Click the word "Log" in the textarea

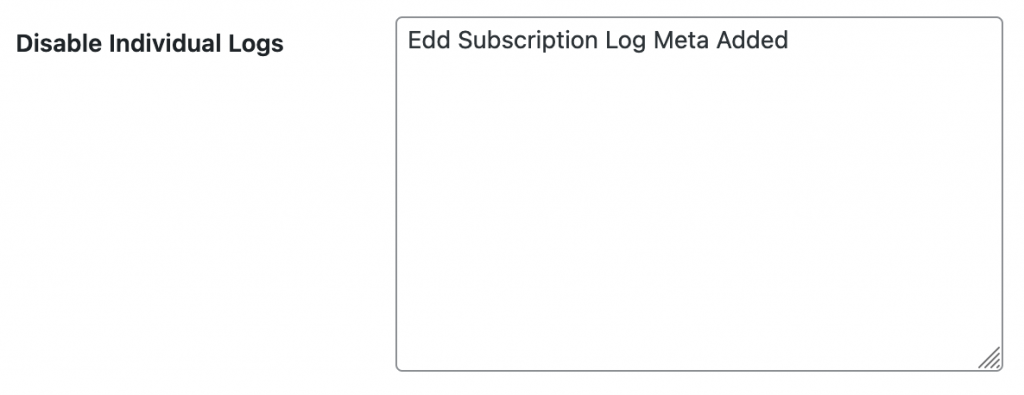point(626,42)
